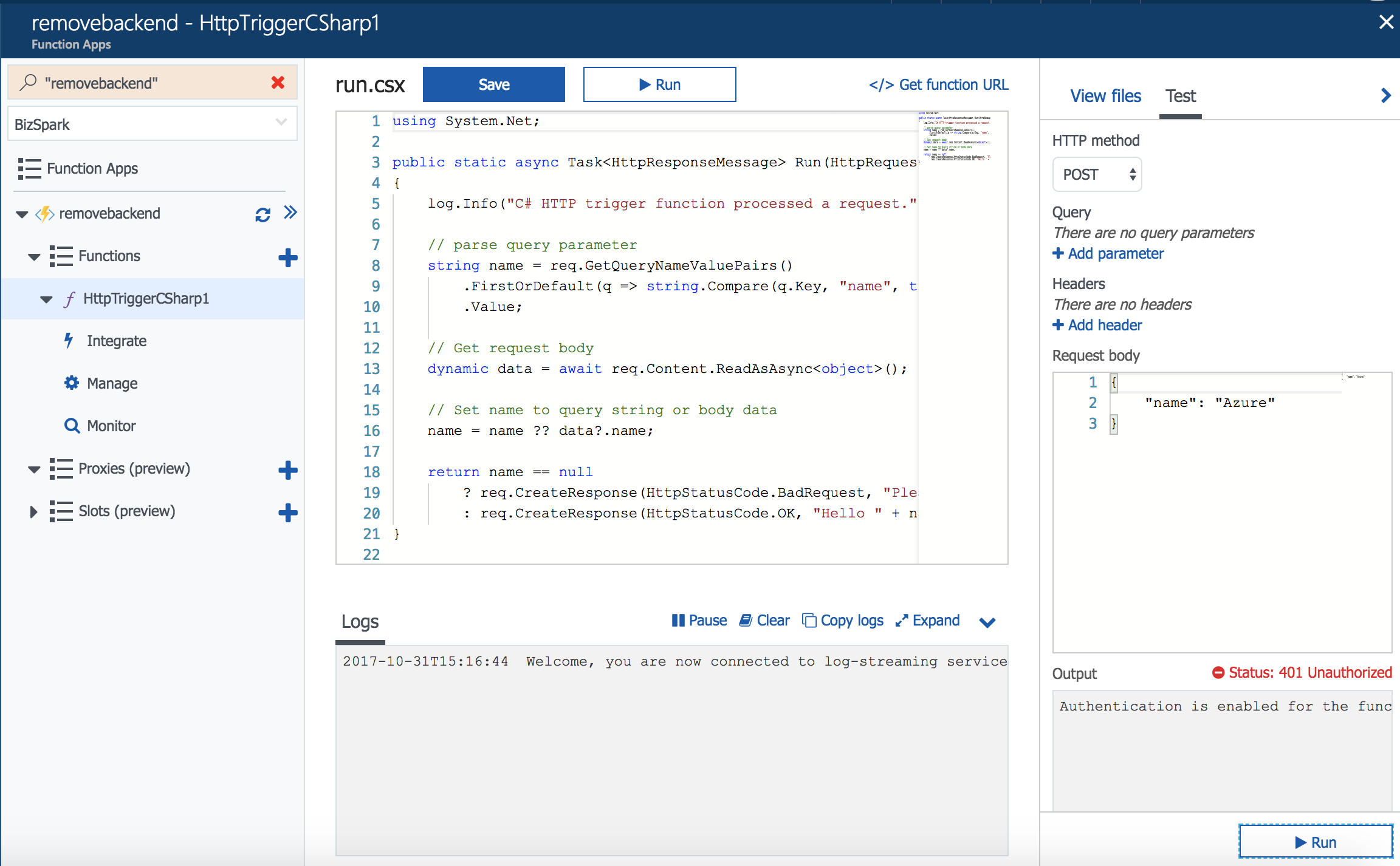Refresh the removebackend function app

tap(262, 214)
